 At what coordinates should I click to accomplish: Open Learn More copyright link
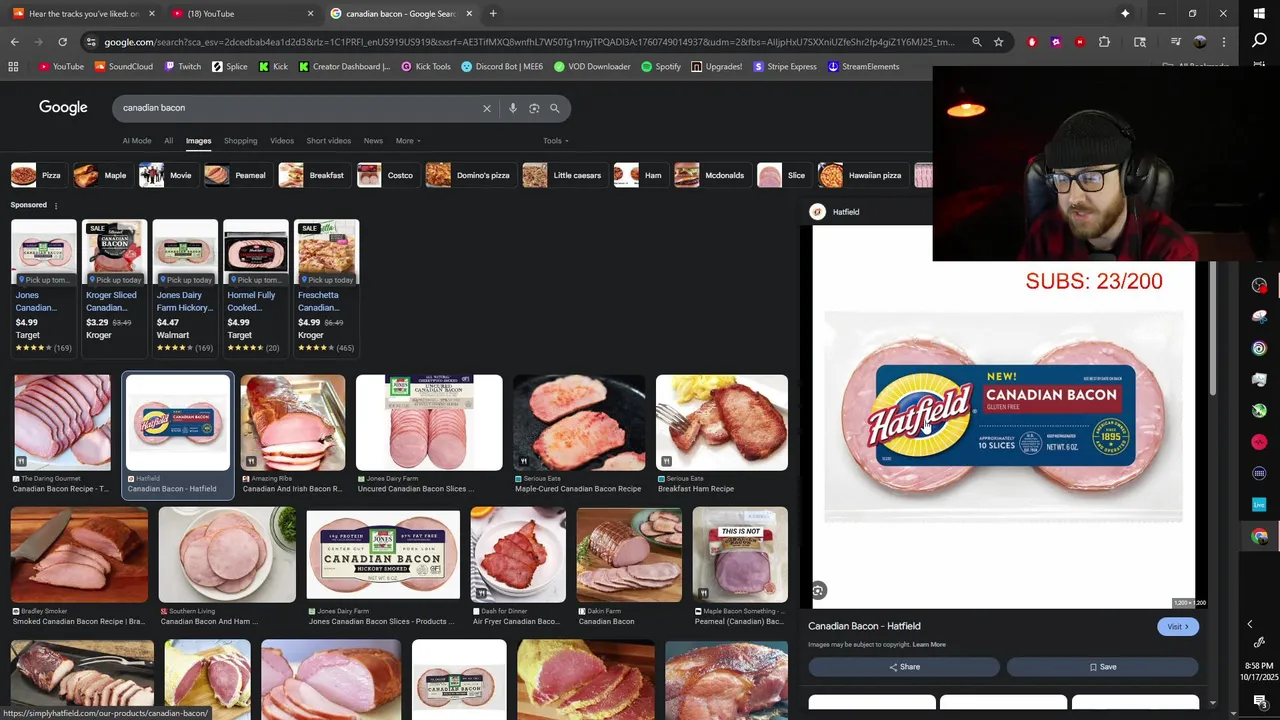coord(929,645)
